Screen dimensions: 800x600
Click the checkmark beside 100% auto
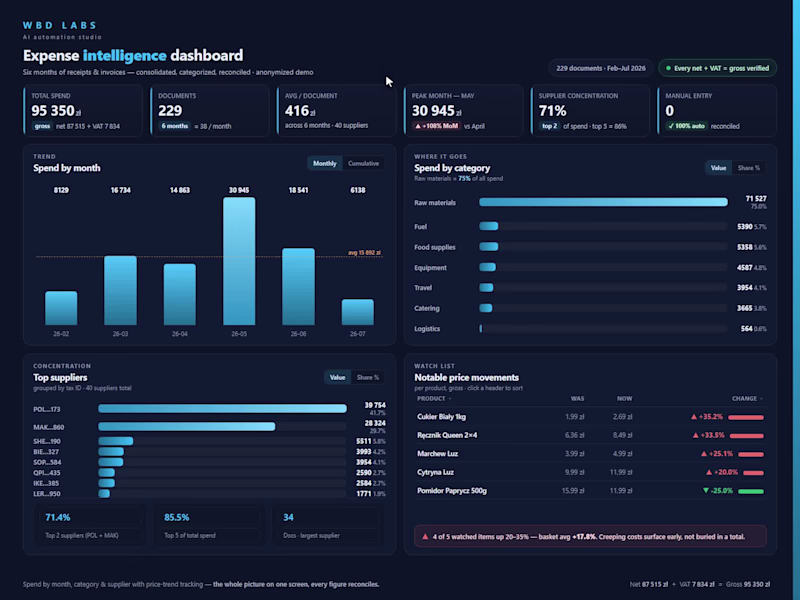671,126
